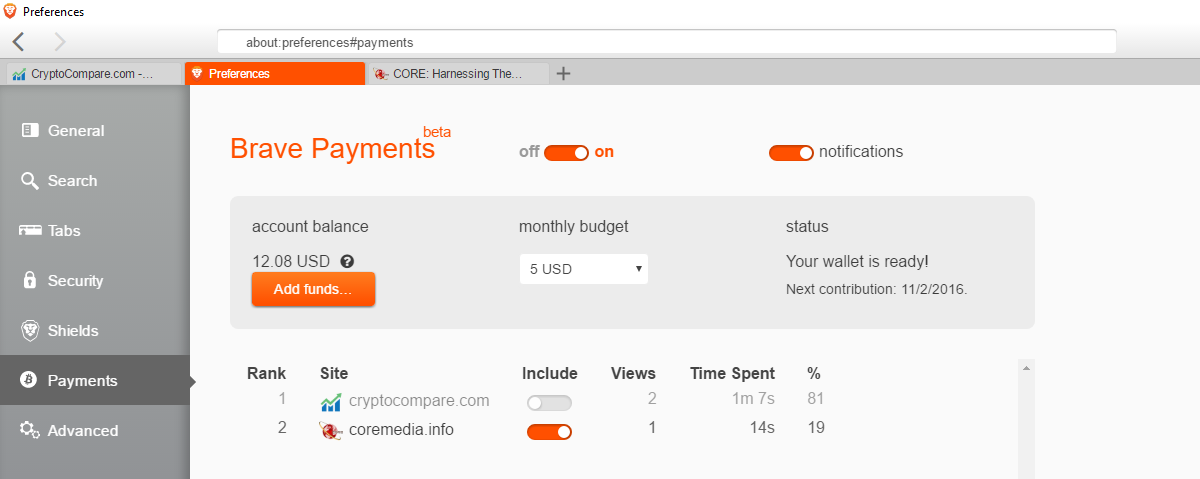Click the Brave Payments heading
This screenshot has width=1200, height=479.
332,149
